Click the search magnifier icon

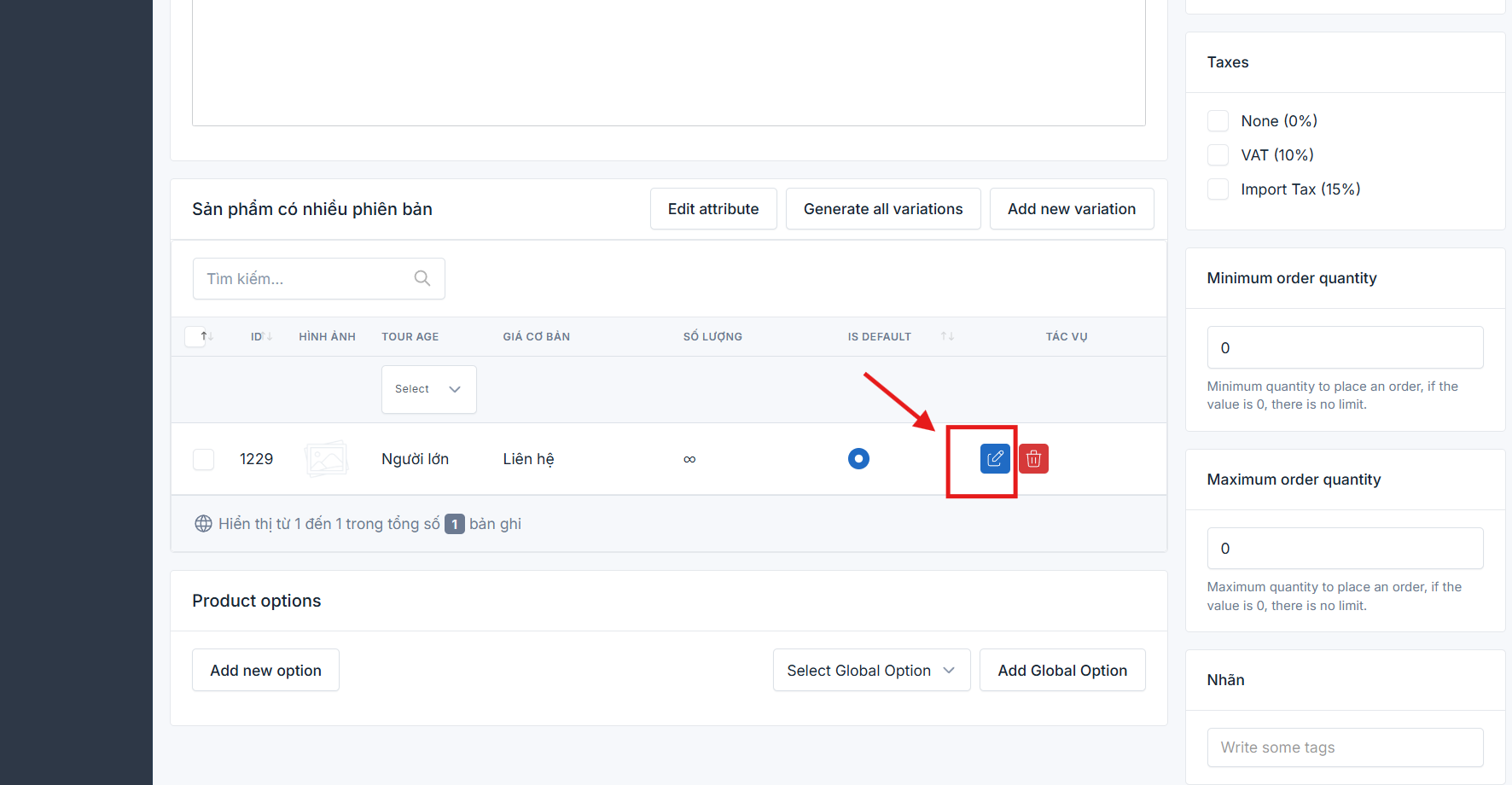422,278
